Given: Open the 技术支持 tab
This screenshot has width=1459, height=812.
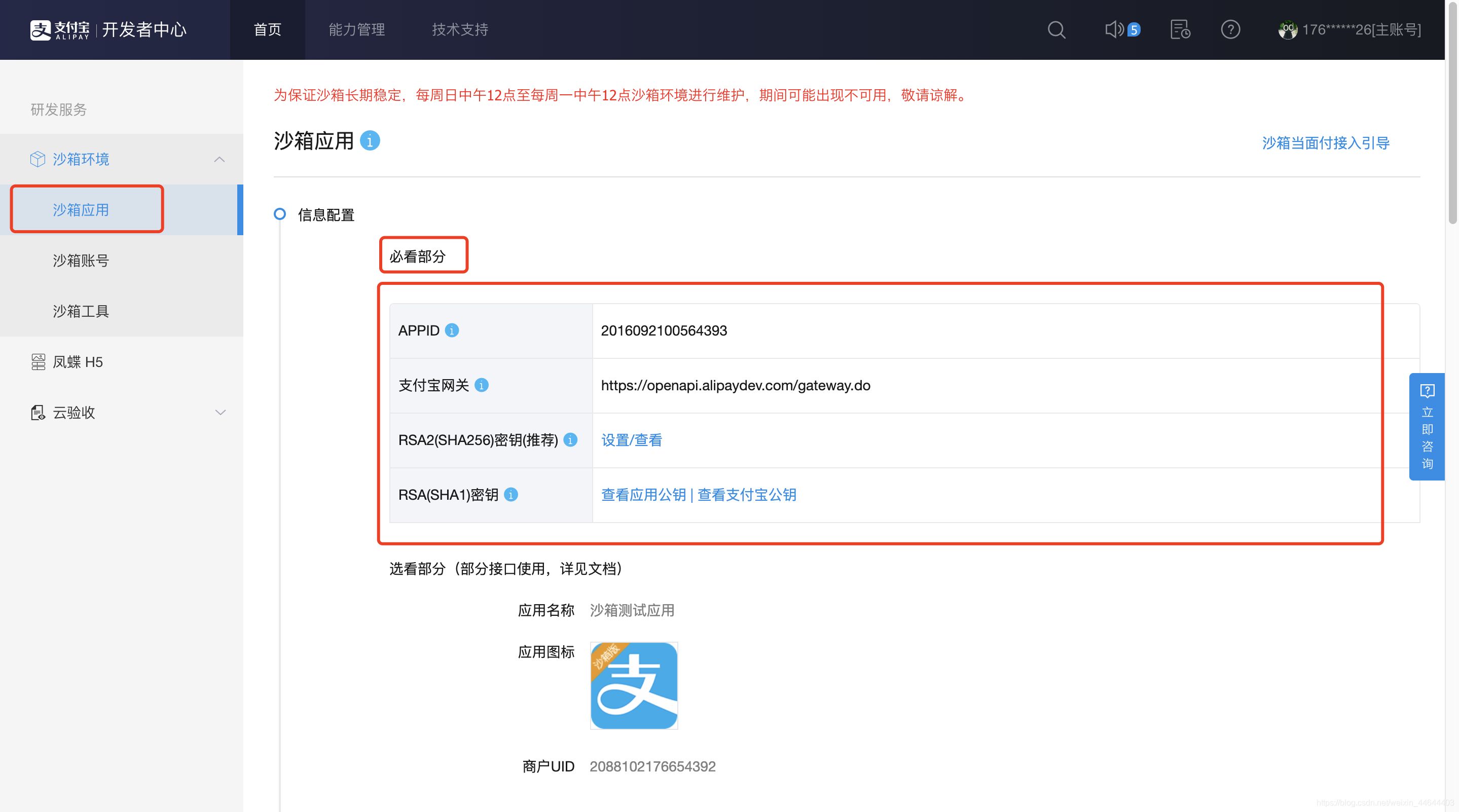Looking at the screenshot, I should (x=460, y=29).
